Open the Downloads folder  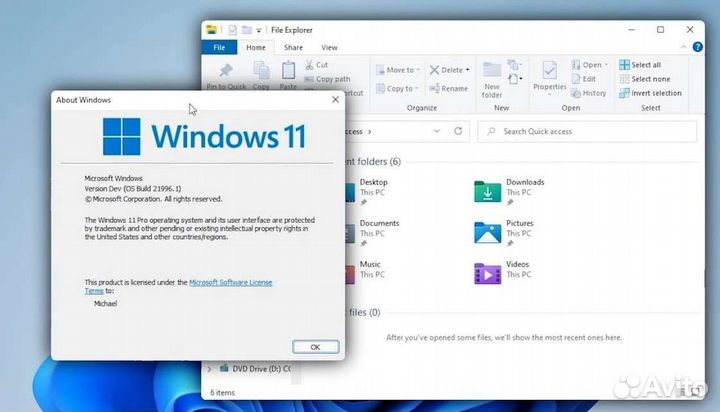pyautogui.click(x=488, y=187)
